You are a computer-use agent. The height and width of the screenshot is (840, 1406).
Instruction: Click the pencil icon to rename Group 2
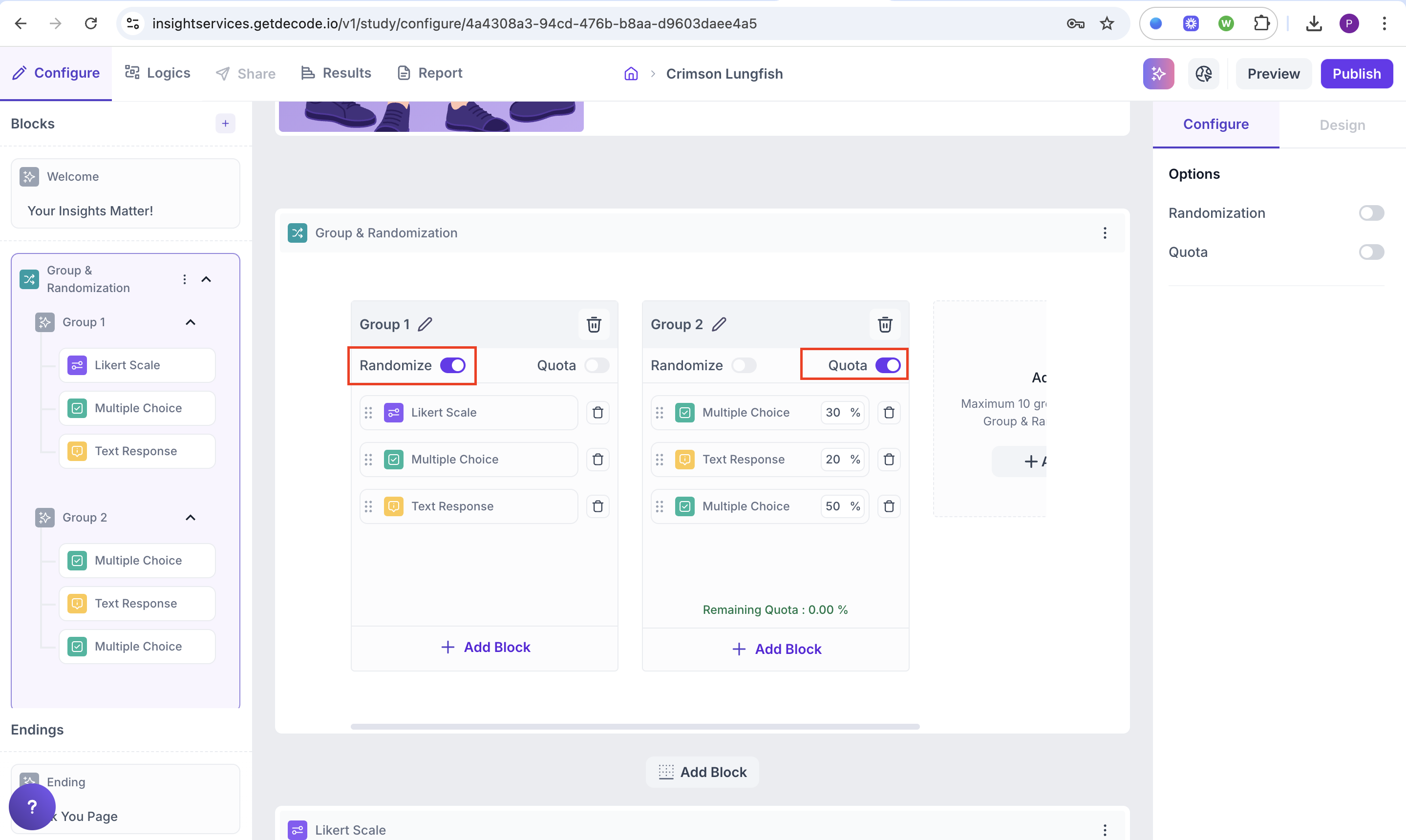[719, 324]
